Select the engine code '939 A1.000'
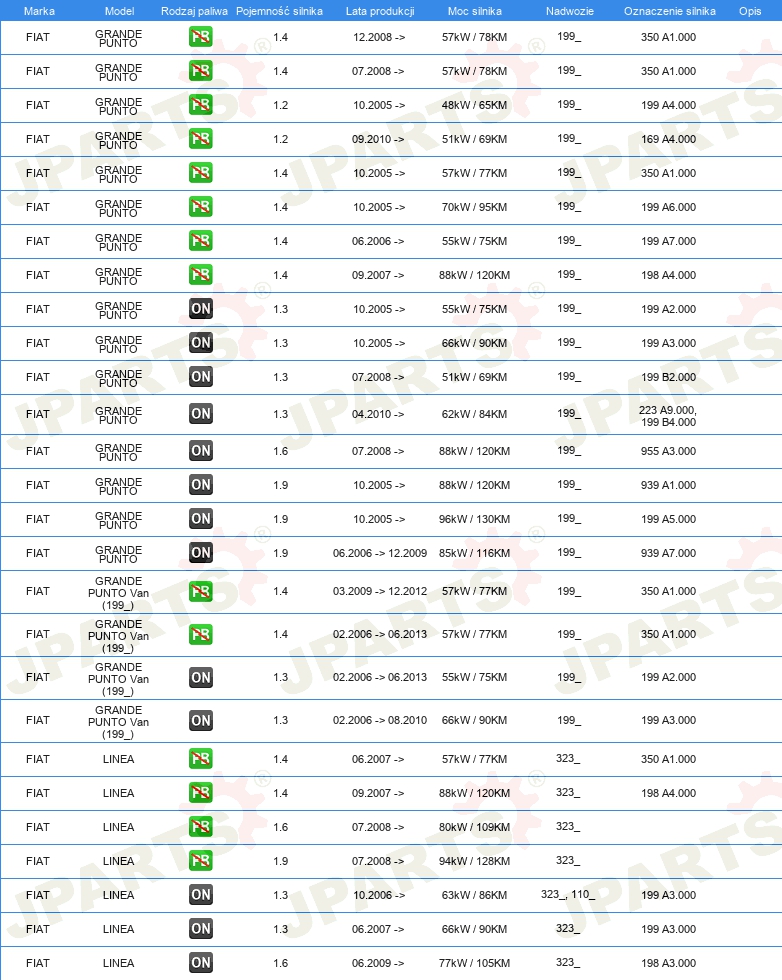Image resolution: width=782 pixels, height=980 pixels. pos(668,485)
